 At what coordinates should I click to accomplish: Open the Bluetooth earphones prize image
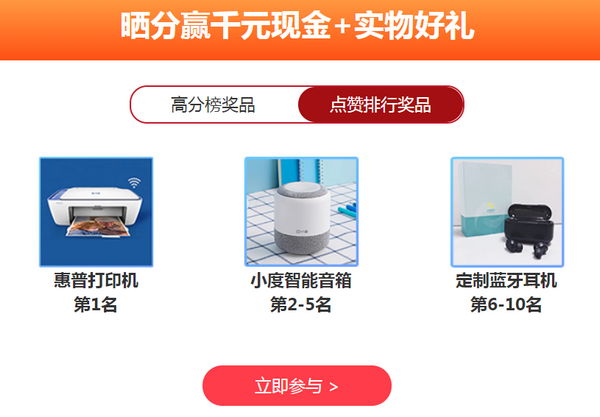507,212
